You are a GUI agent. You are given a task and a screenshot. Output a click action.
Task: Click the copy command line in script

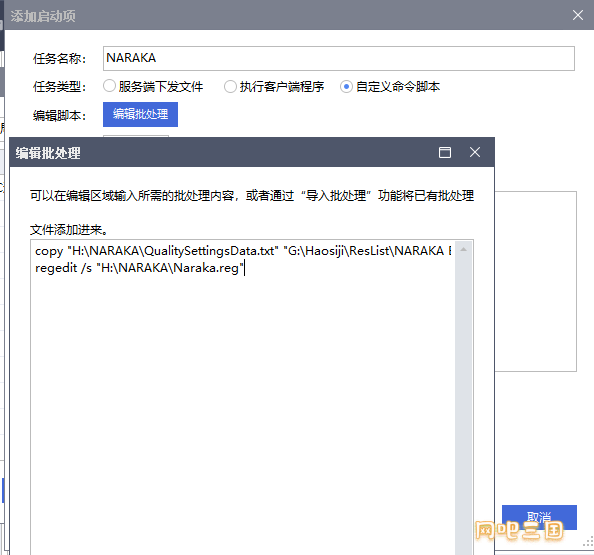[243, 251]
